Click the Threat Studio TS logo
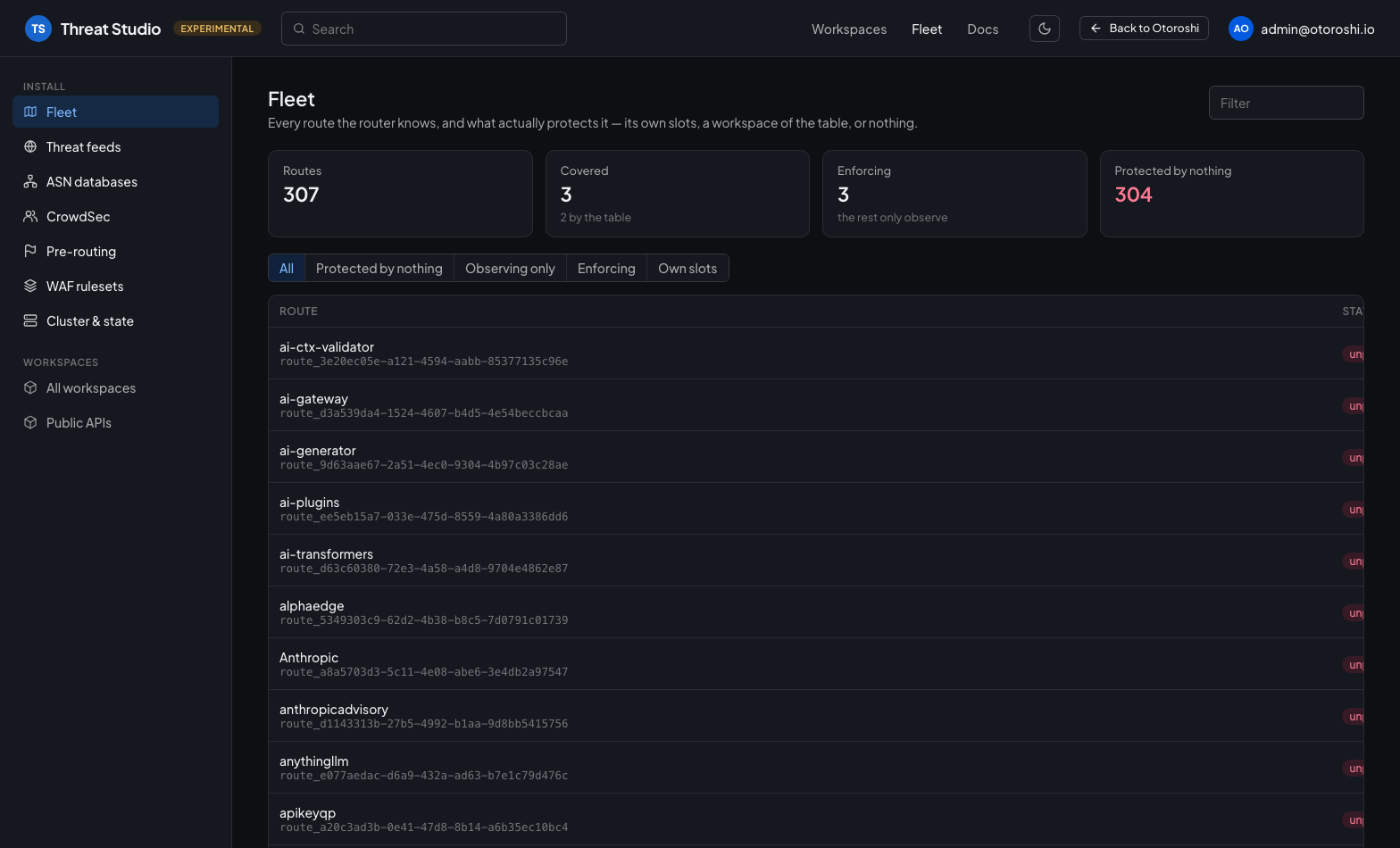Viewport: 1400px width, 848px height. [38, 29]
